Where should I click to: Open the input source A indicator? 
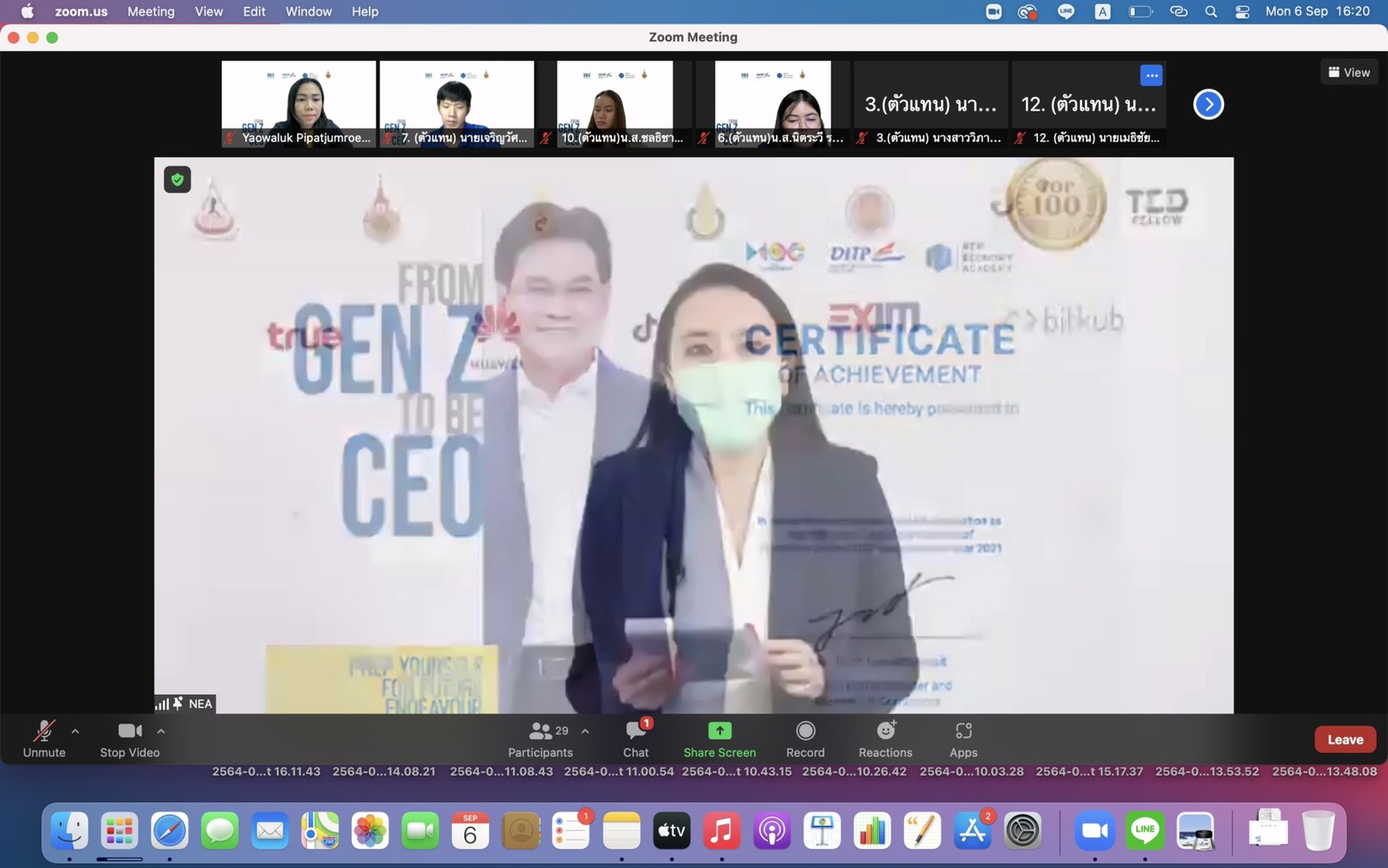point(1102,11)
